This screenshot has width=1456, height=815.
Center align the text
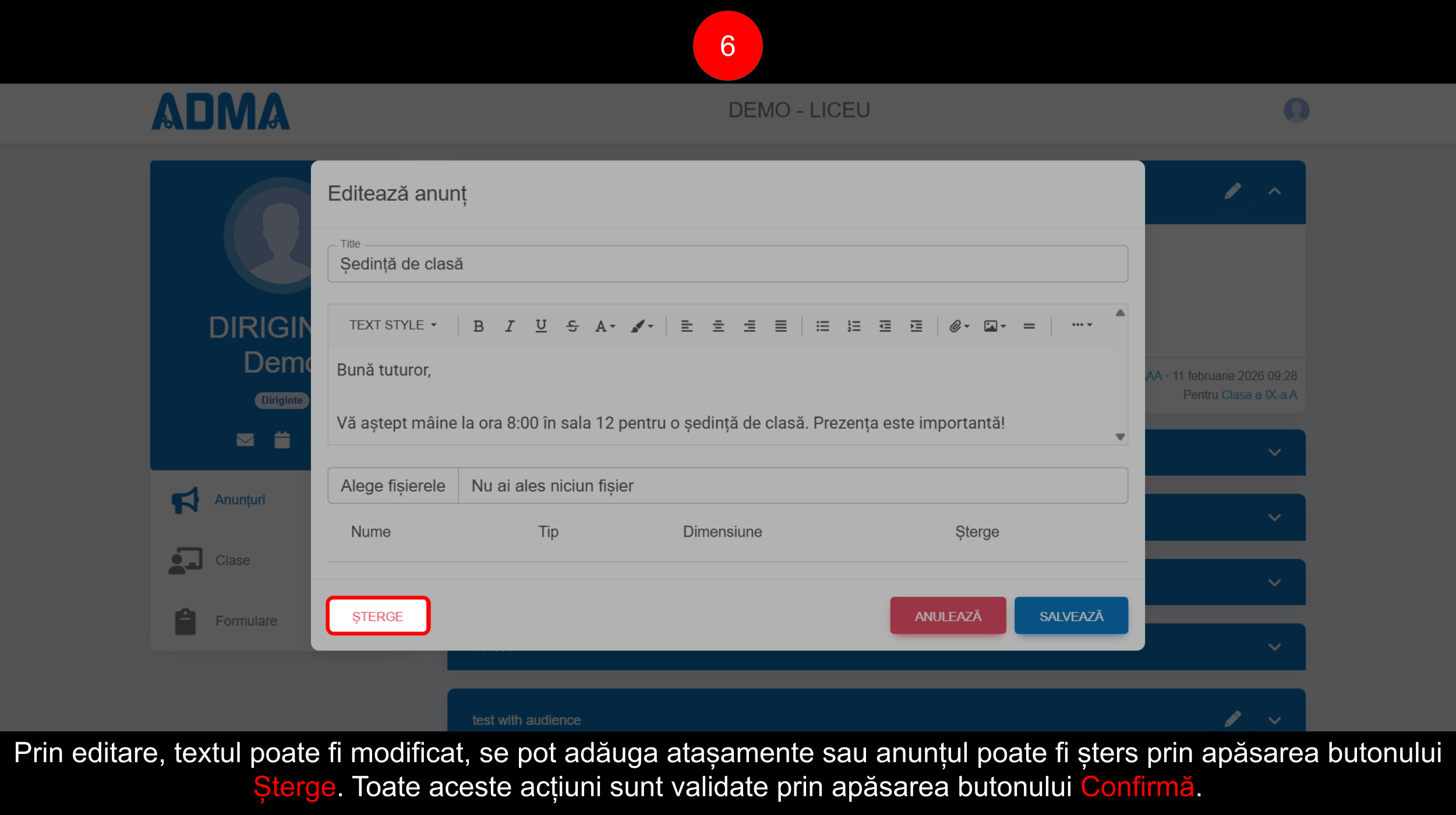[x=718, y=326]
